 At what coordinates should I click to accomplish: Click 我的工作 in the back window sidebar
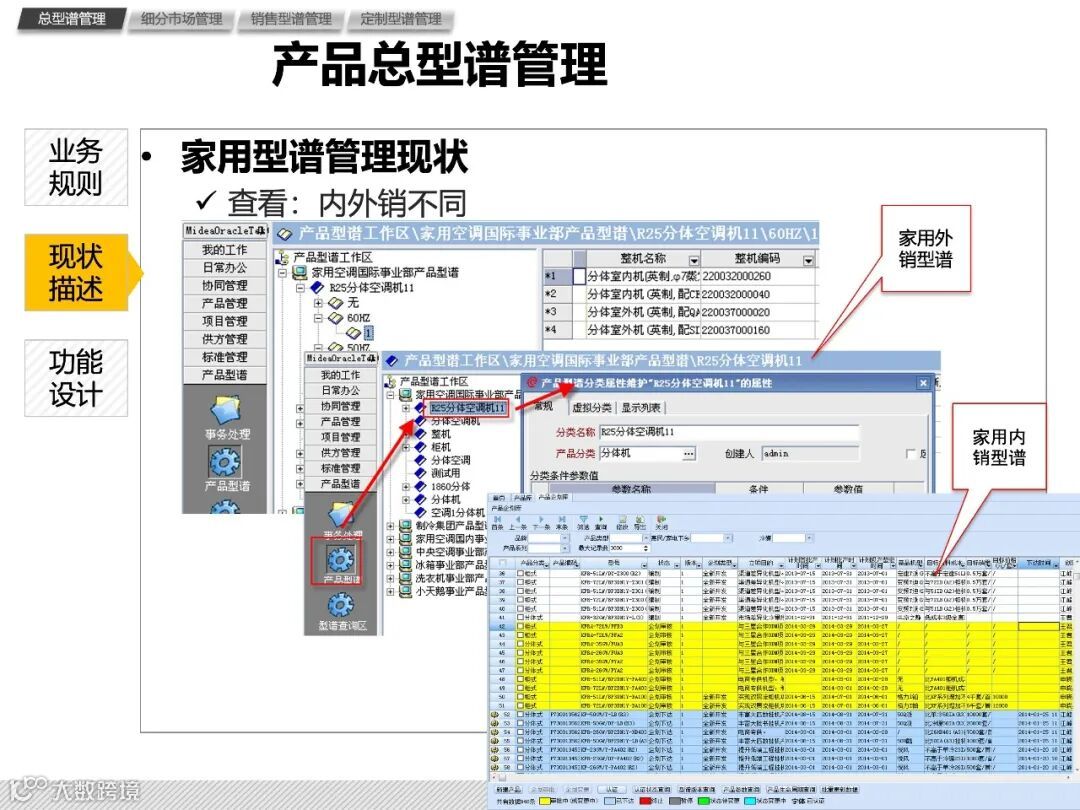[x=225, y=249]
